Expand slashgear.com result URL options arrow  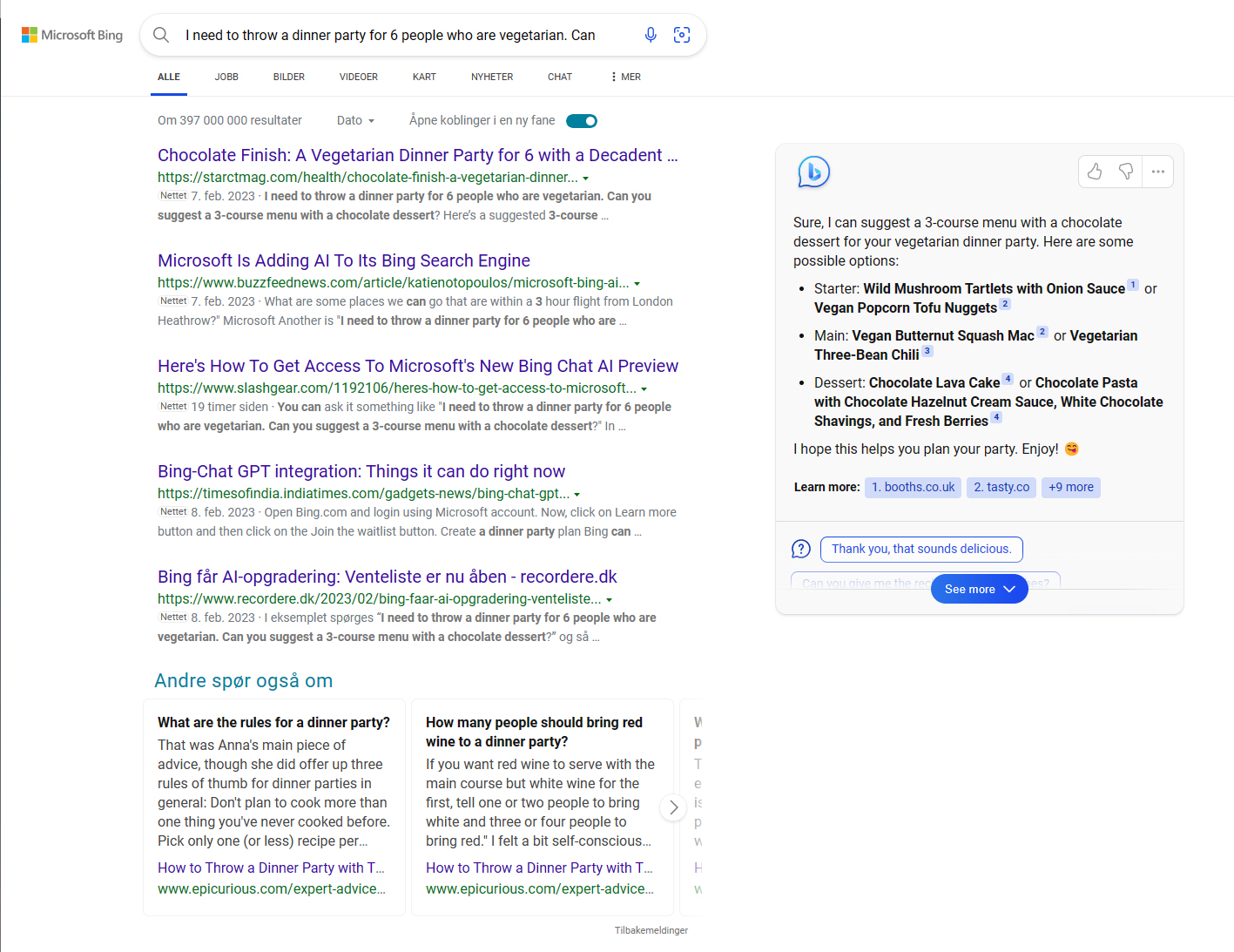click(644, 389)
